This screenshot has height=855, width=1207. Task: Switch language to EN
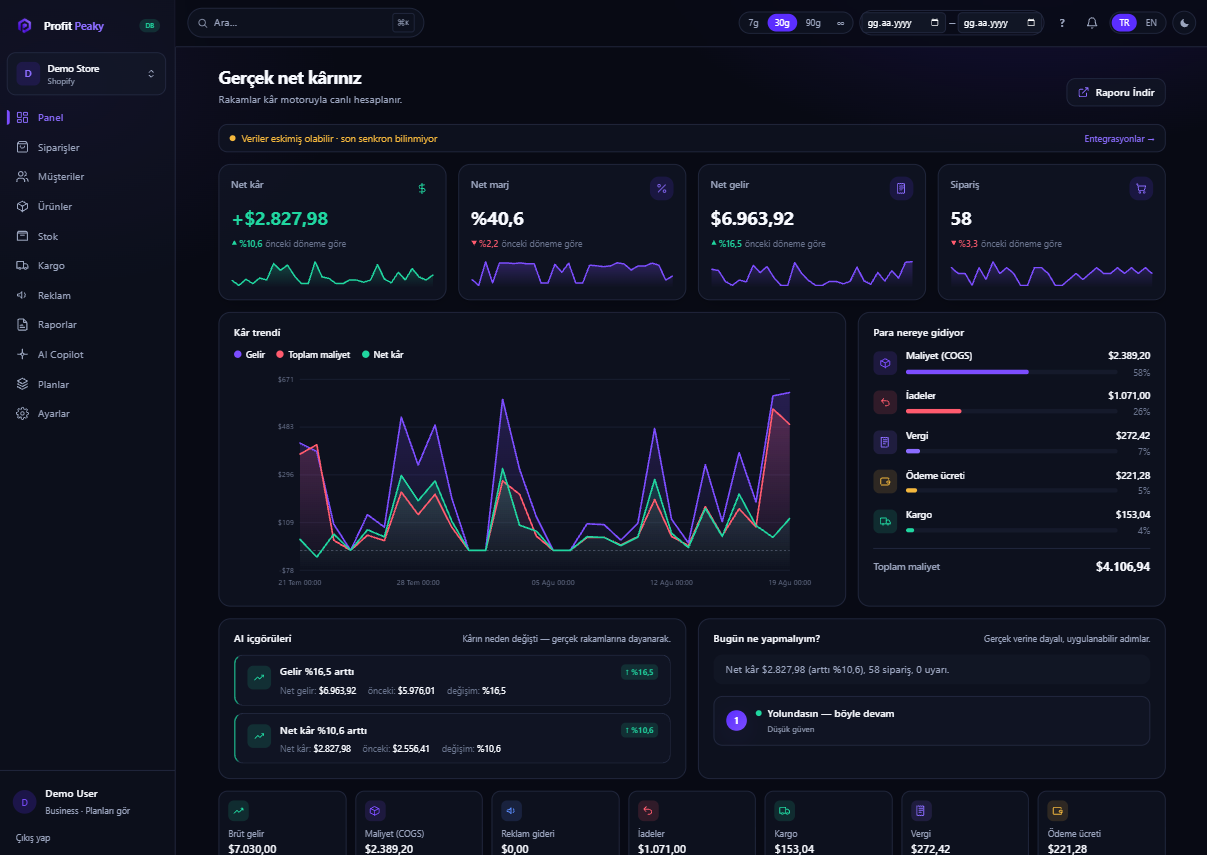tap(1151, 23)
